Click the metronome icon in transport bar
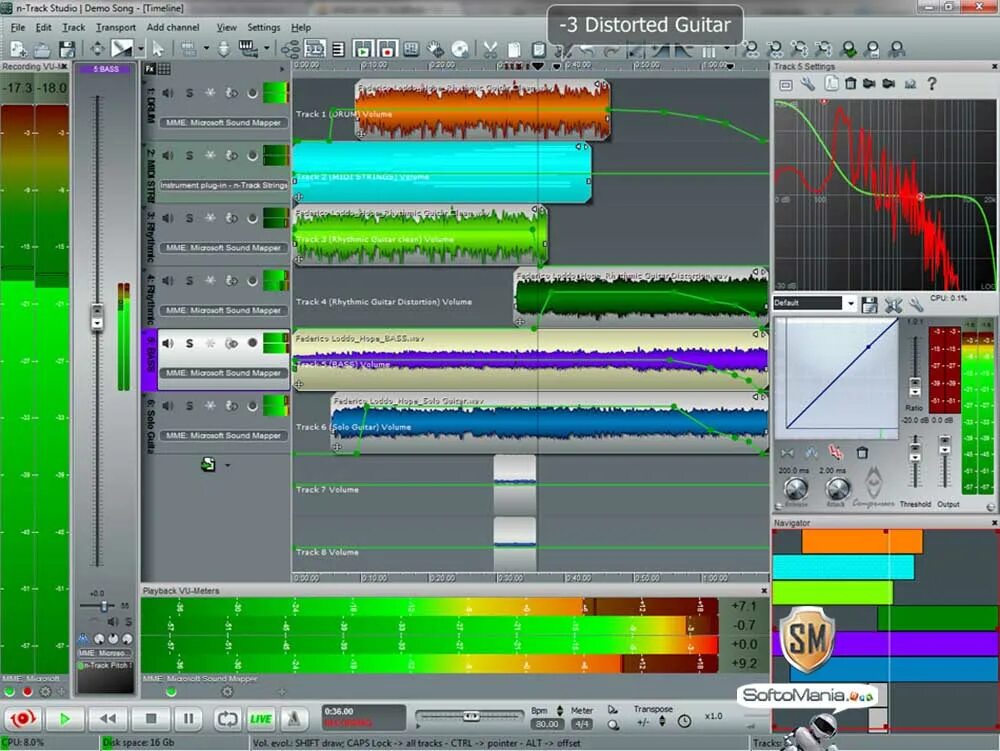Image resolution: width=1000 pixels, height=751 pixels. point(293,718)
